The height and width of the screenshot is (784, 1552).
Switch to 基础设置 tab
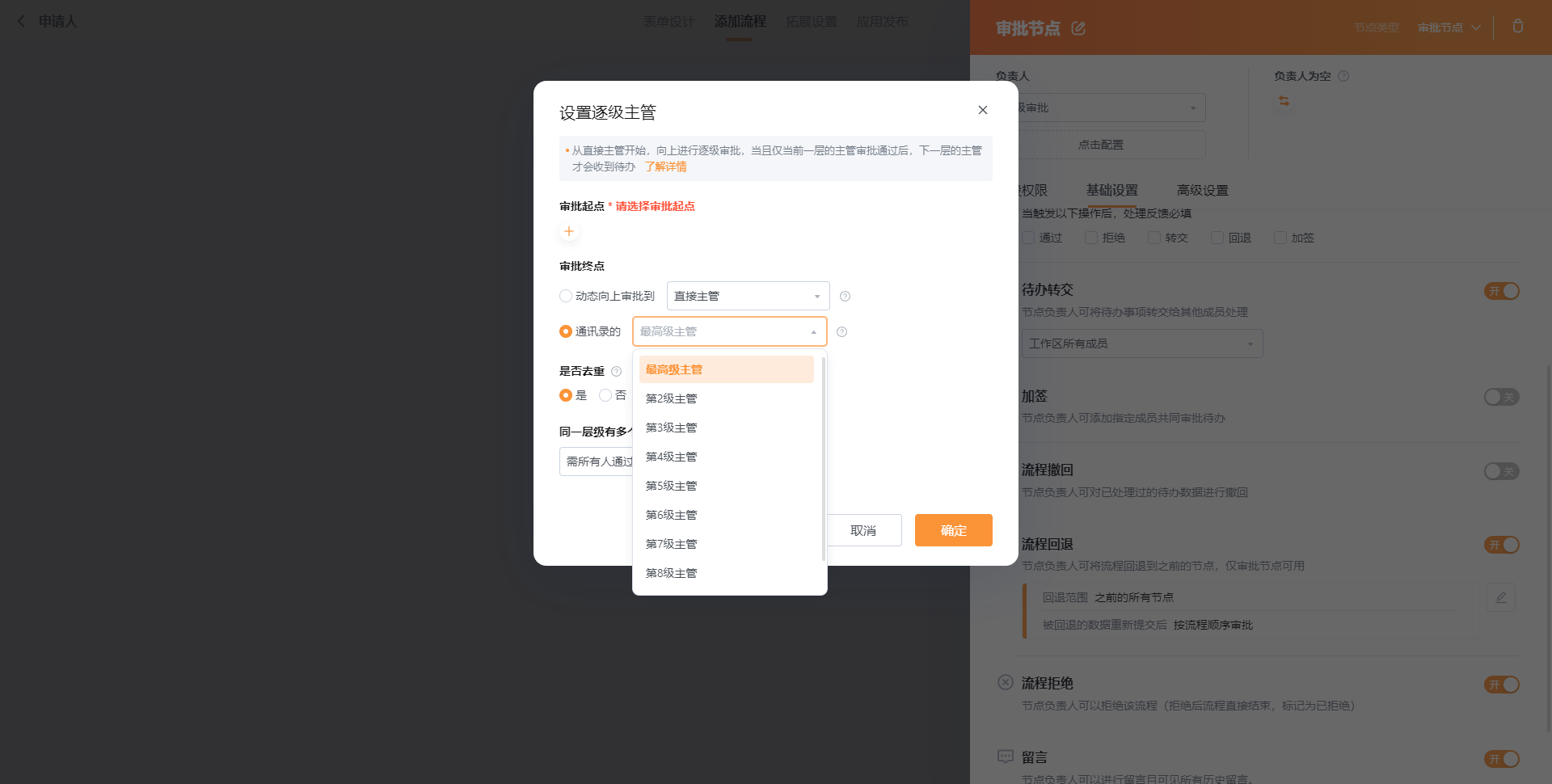pyautogui.click(x=1112, y=191)
